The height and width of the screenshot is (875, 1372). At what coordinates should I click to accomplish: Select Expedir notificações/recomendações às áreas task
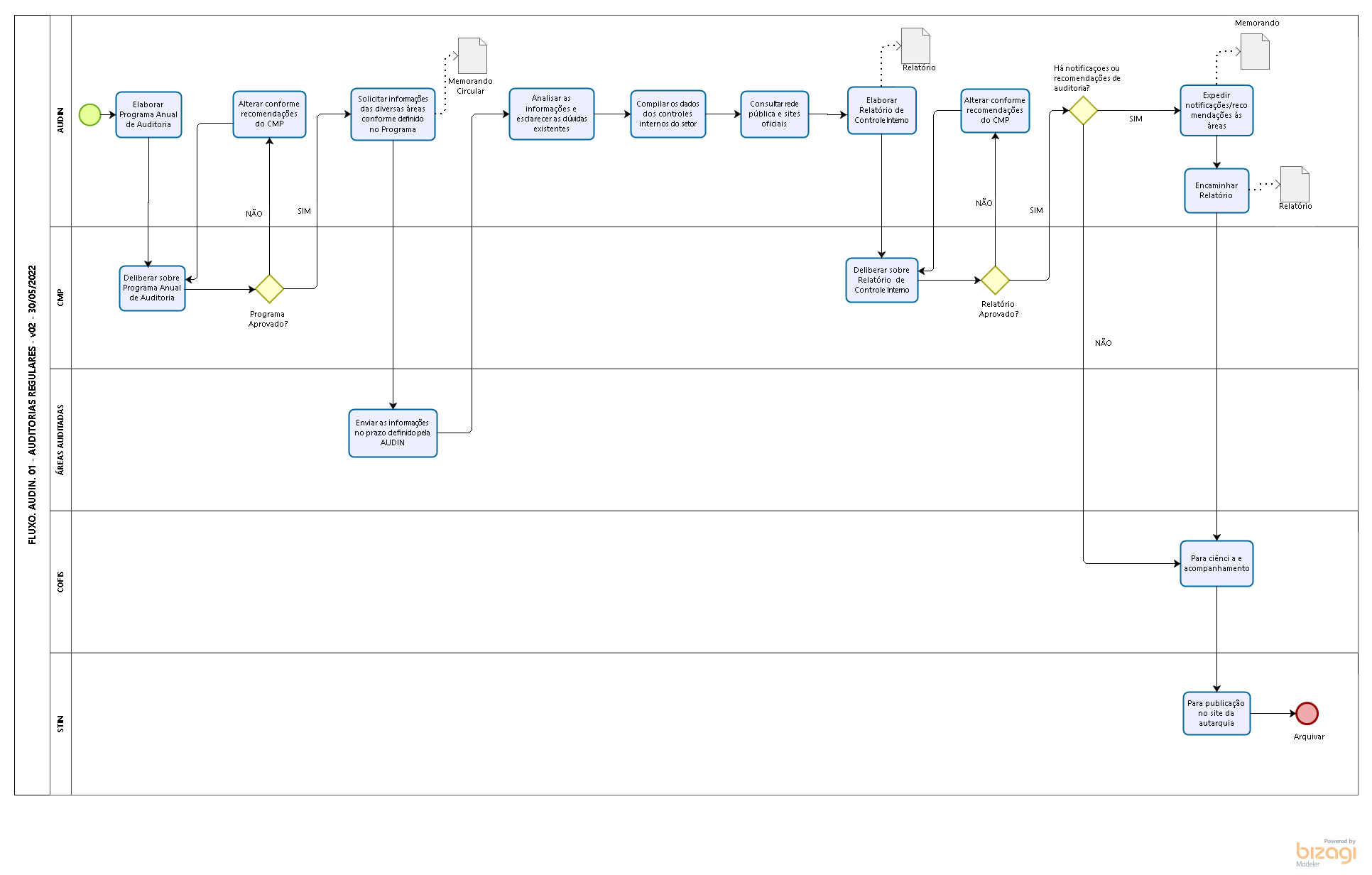(x=1216, y=111)
